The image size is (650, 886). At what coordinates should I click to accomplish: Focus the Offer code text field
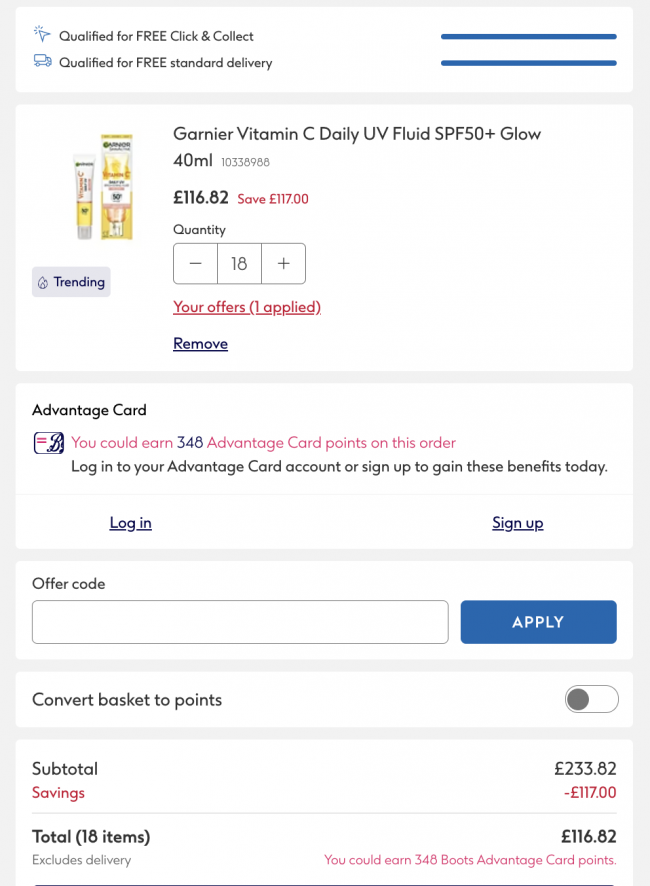[240, 622]
